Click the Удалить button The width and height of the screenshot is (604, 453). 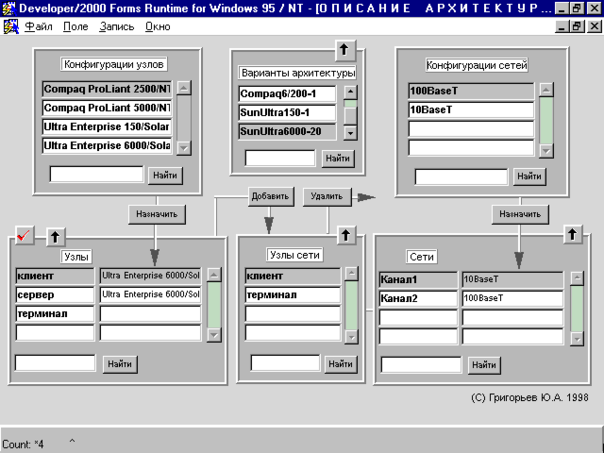(x=327, y=196)
